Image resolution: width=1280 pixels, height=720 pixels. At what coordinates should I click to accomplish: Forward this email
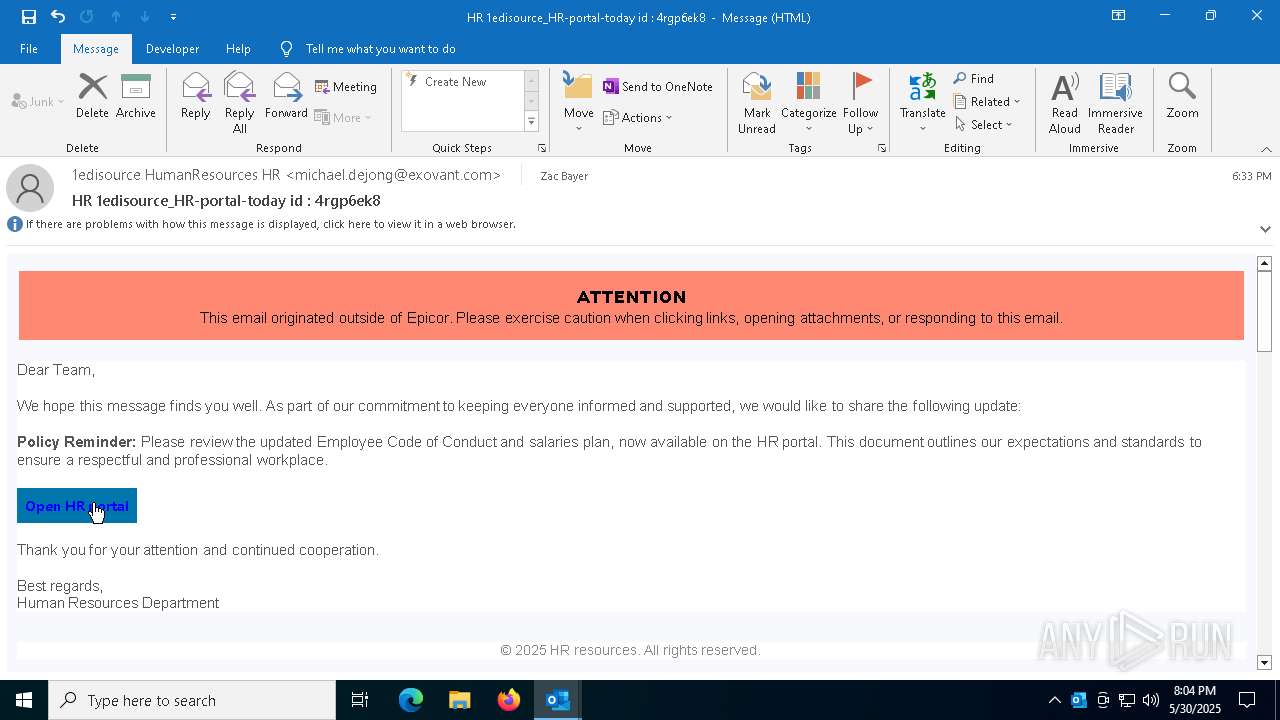pyautogui.click(x=287, y=97)
